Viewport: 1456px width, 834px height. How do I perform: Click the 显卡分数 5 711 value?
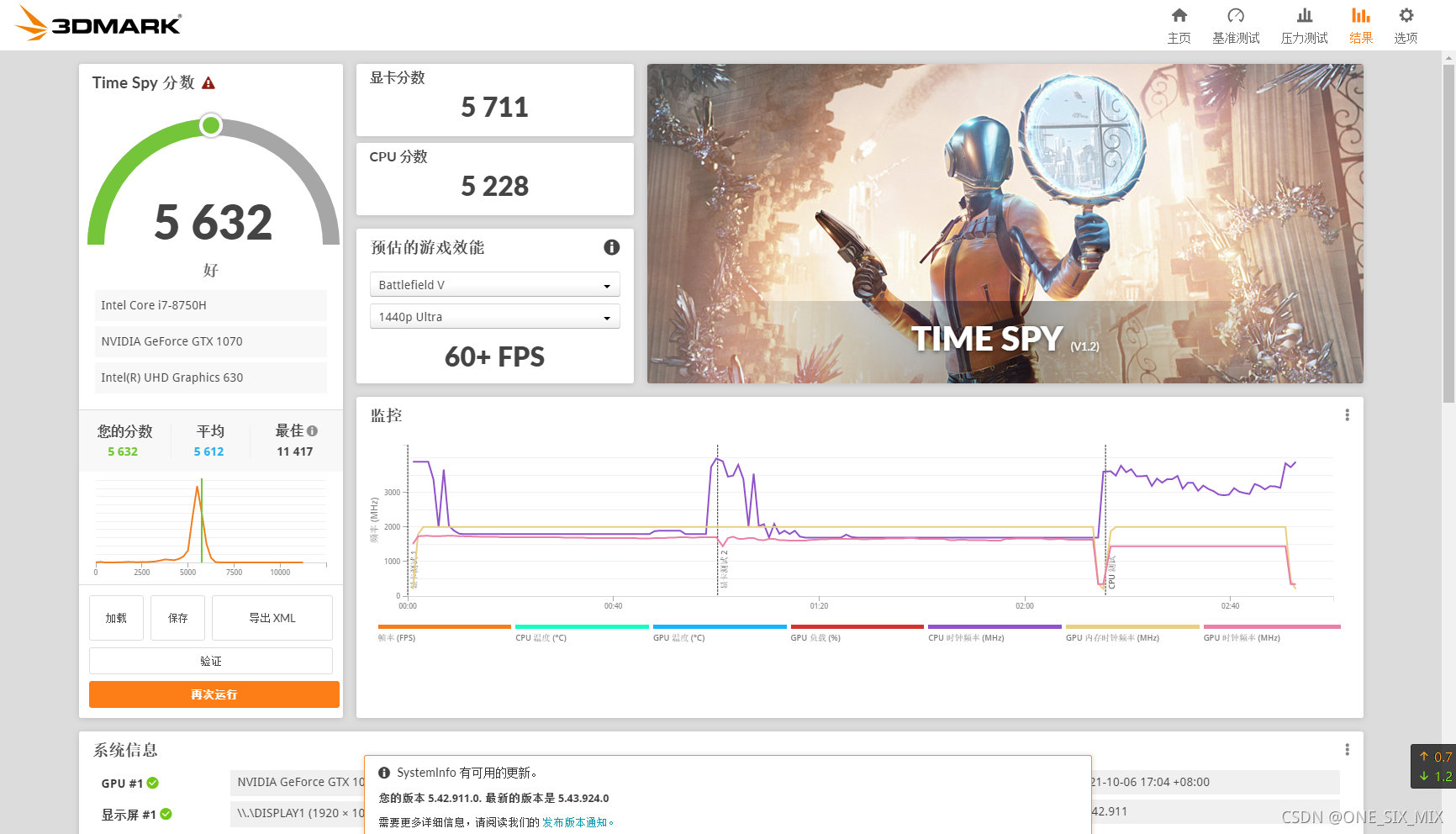click(494, 108)
